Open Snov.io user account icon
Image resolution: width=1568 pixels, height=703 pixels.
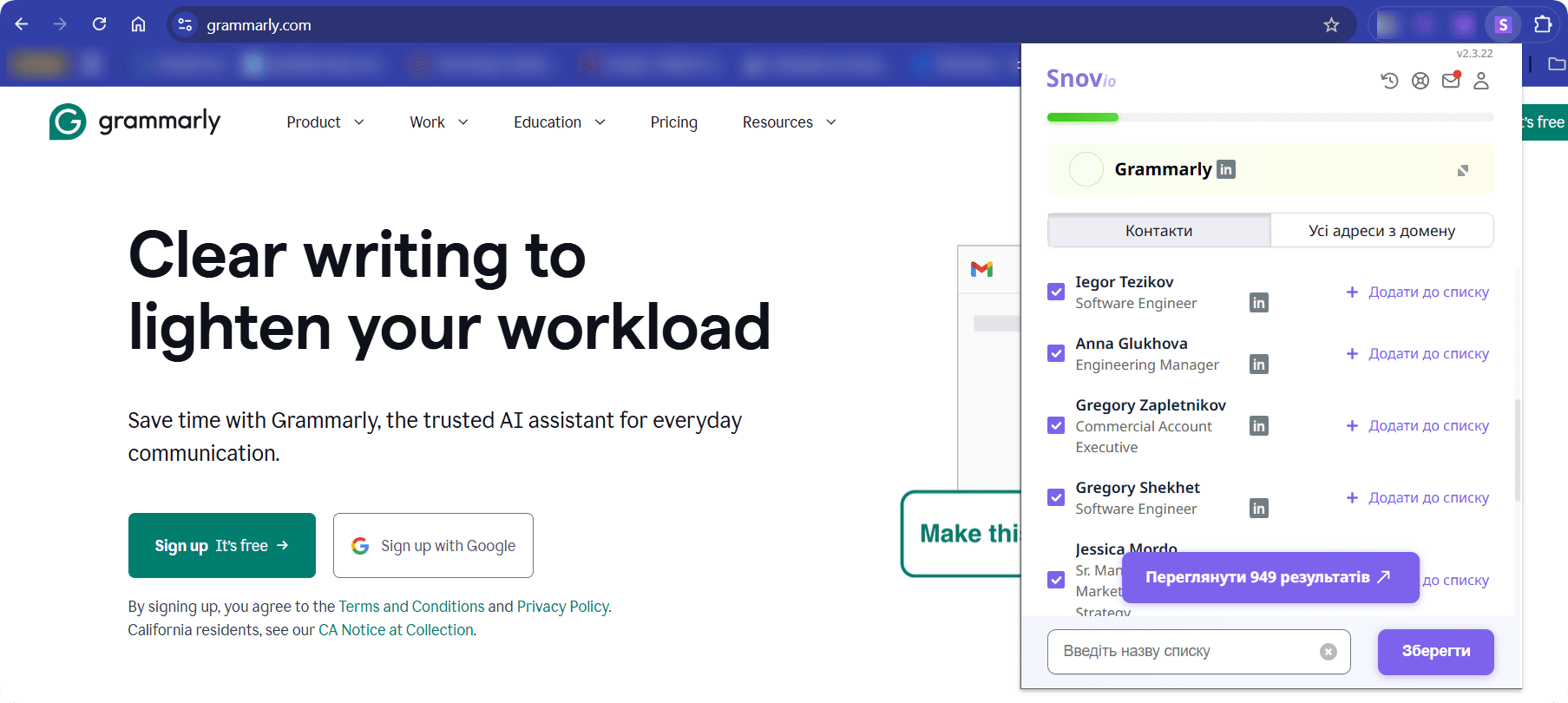[x=1481, y=81]
